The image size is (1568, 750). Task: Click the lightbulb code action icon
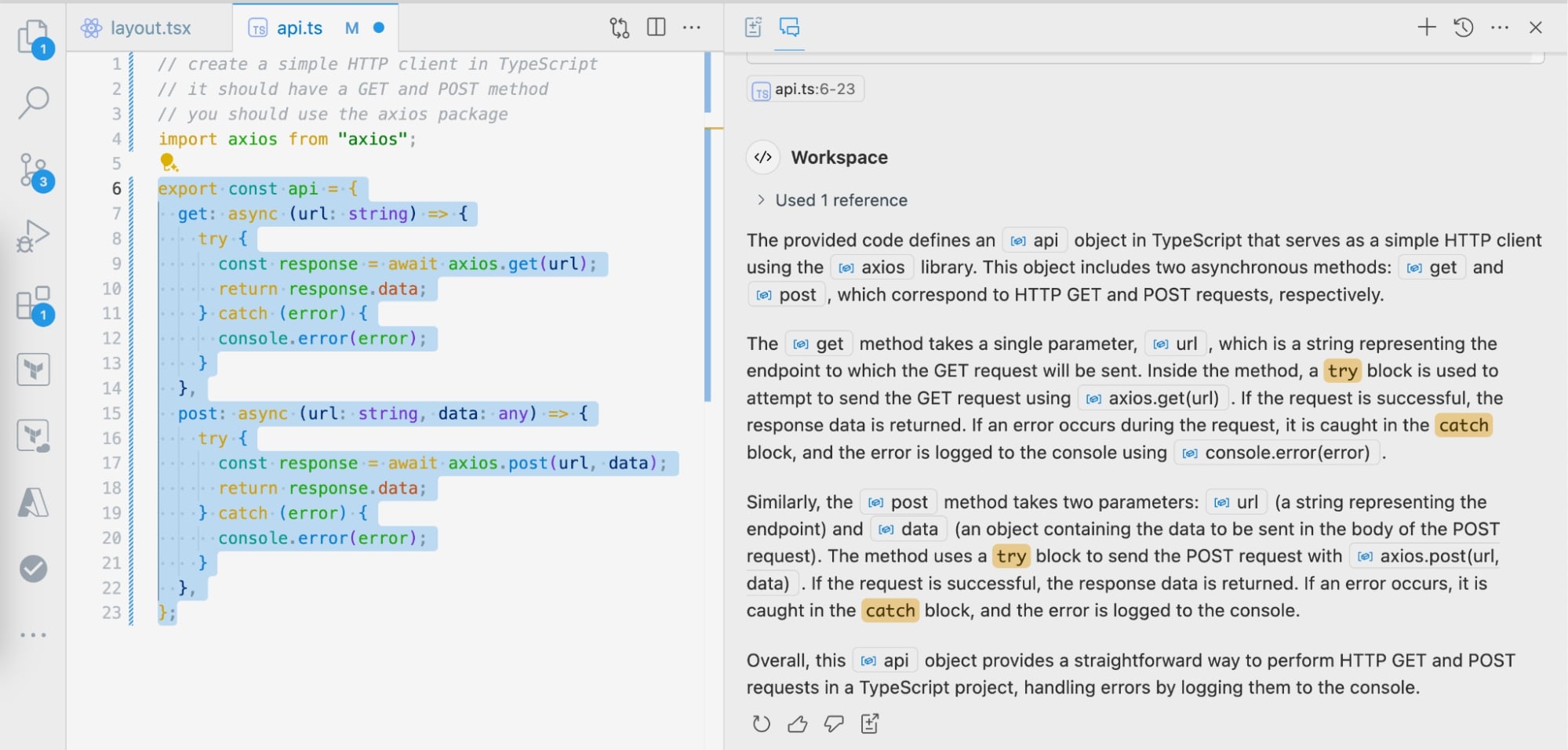169,162
